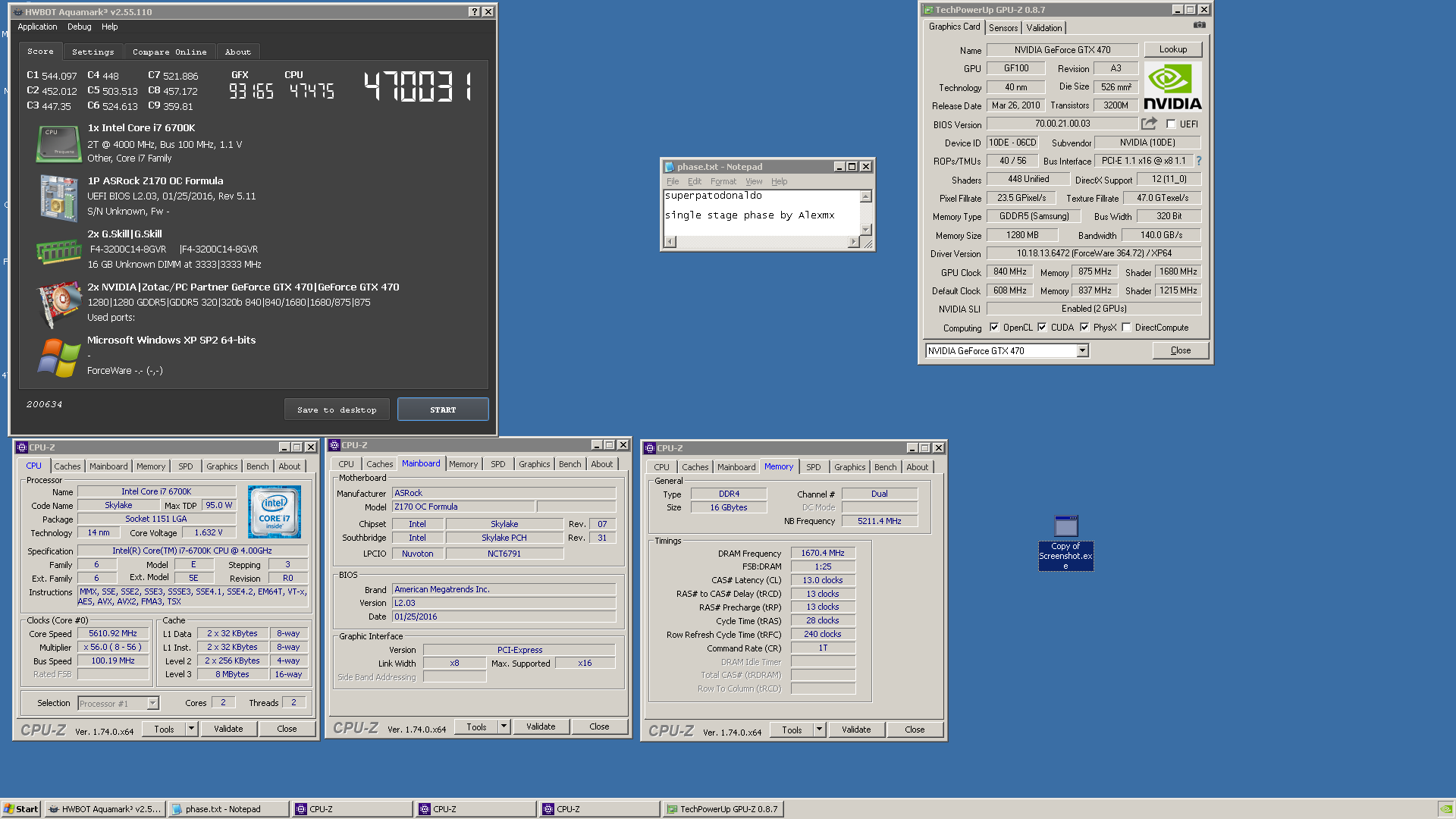Click the BIOS export share icon in GPU-Z
Image resolution: width=1456 pixels, height=819 pixels.
[x=1150, y=124]
